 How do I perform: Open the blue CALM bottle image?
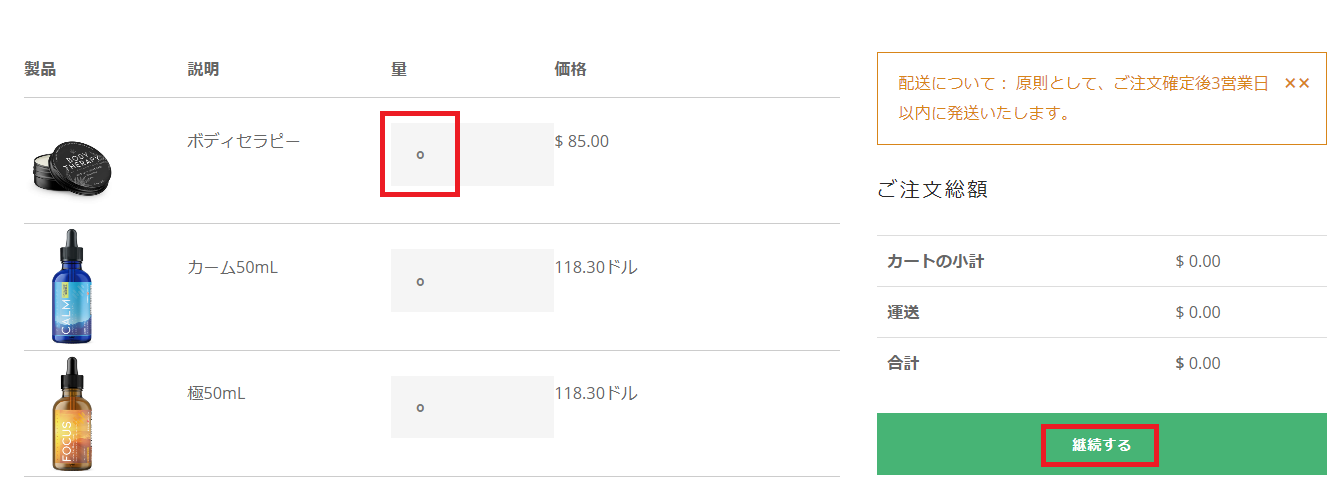click(71, 286)
